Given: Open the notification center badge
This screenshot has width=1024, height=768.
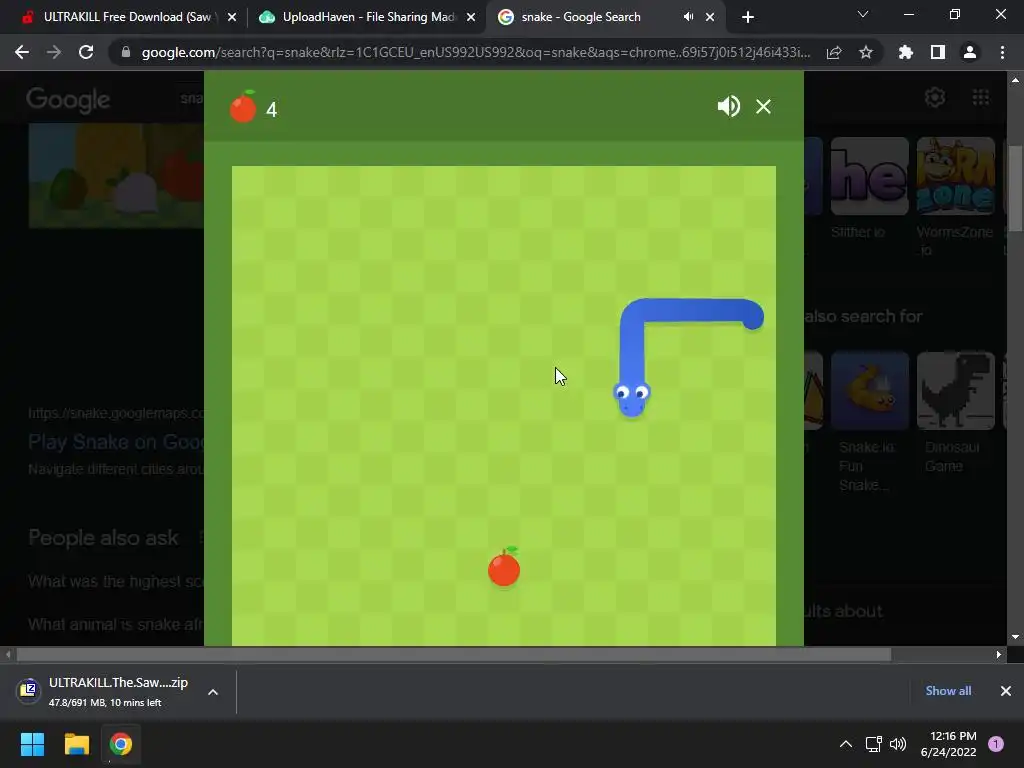Looking at the screenshot, I should 996,744.
